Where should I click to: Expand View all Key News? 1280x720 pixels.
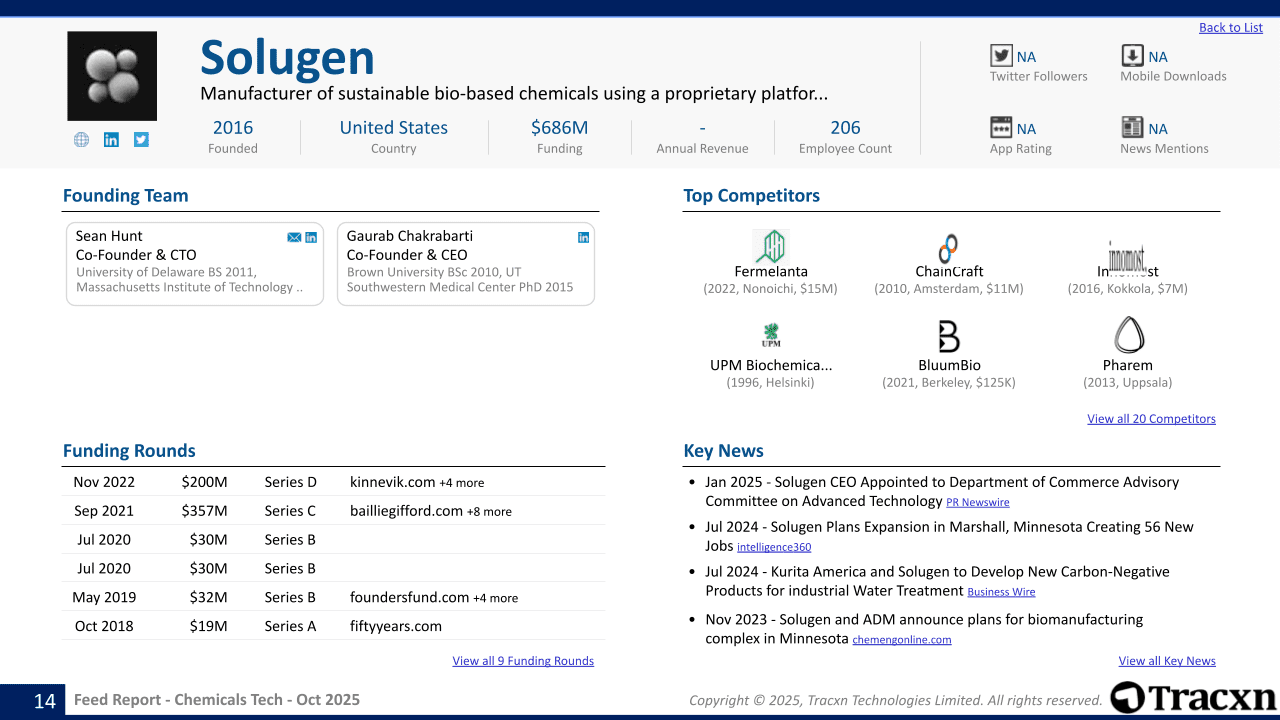pyautogui.click(x=1166, y=661)
